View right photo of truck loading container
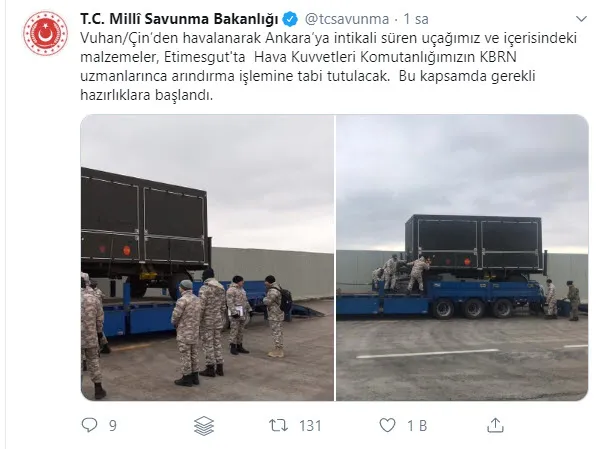This screenshot has width=597, height=449. [462, 258]
